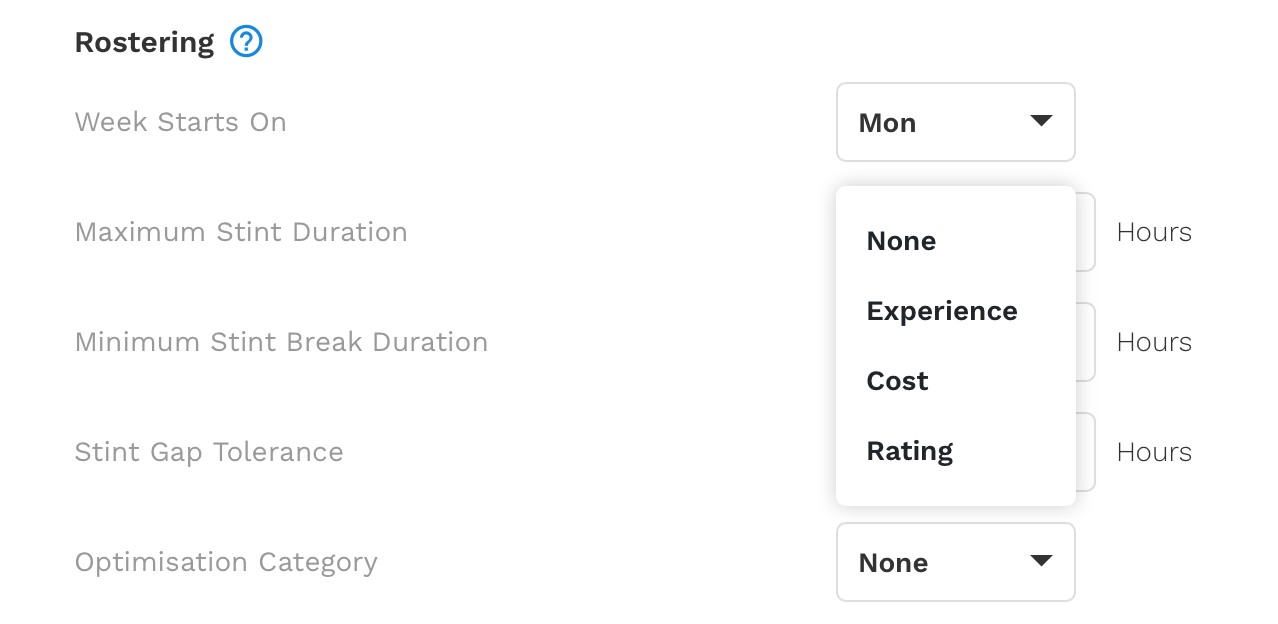Click the 'Maximum Stint Duration' label

[241, 232]
